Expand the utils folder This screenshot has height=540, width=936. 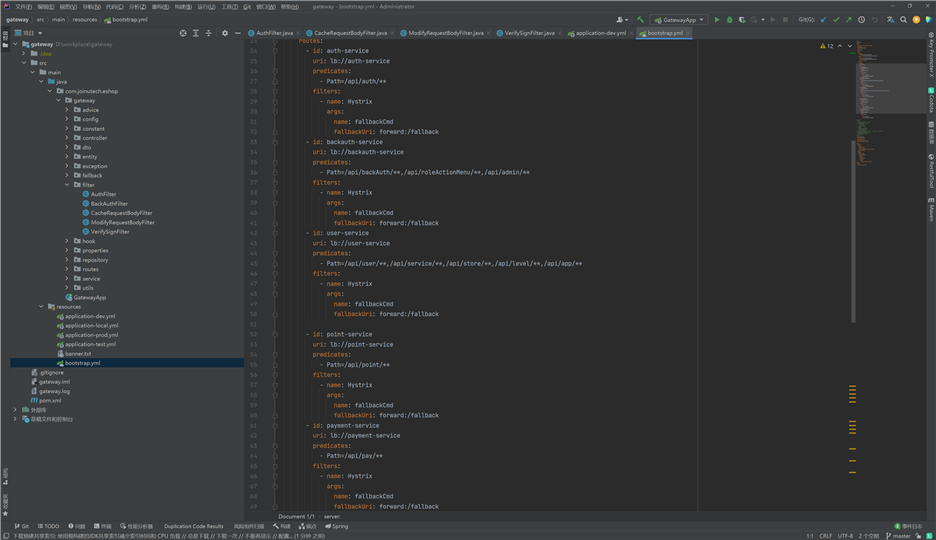point(67,288)
